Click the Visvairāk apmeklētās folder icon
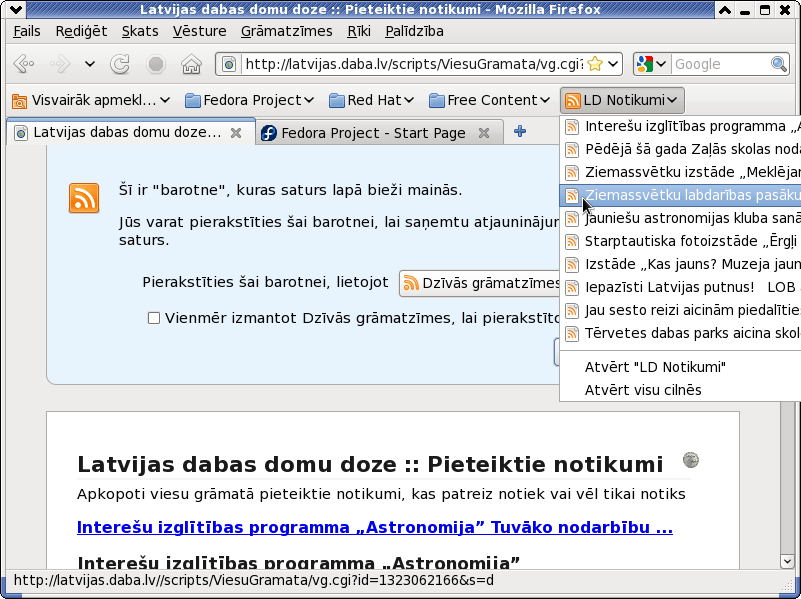The width and height of the screenshot is (801, 599). 19,101
